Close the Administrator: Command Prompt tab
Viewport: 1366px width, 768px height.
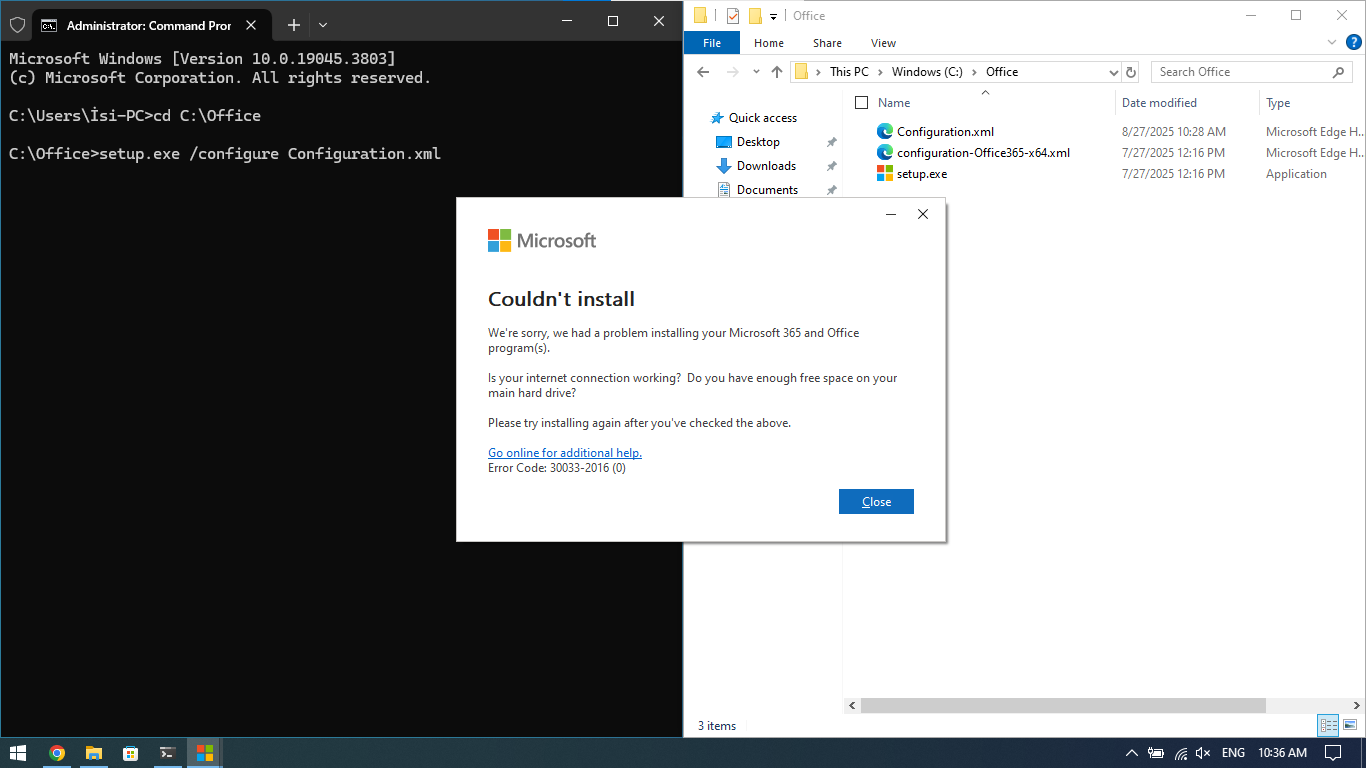[x=251, y=25]
